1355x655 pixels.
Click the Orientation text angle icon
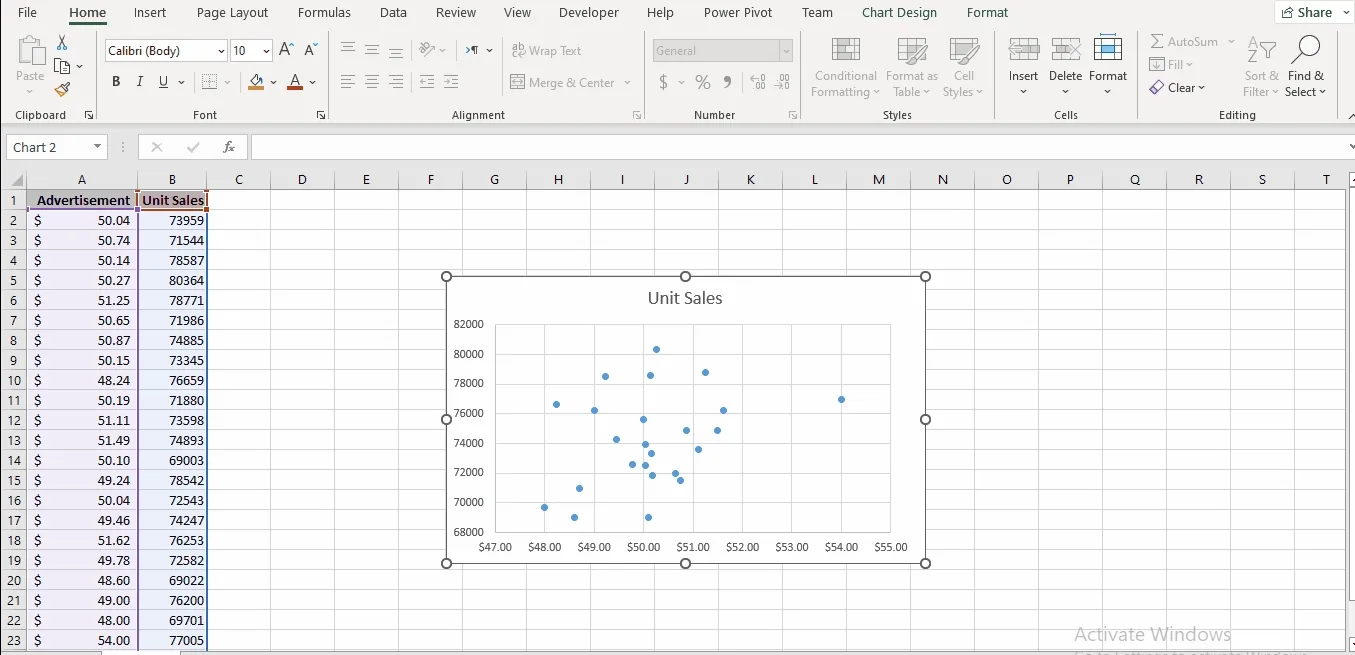427,50
